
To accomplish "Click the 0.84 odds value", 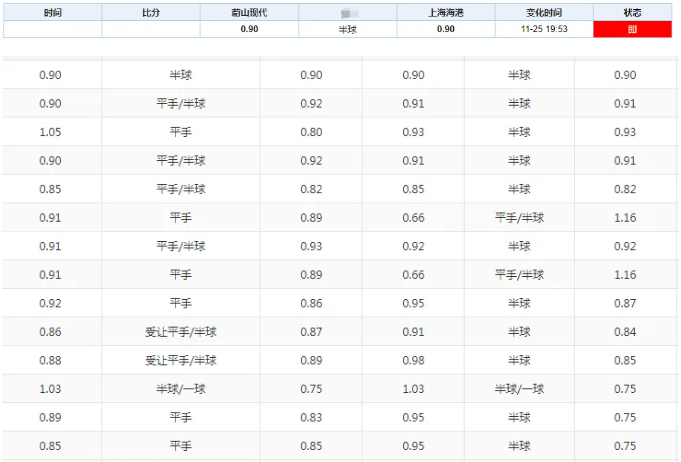I will point(625,332).
